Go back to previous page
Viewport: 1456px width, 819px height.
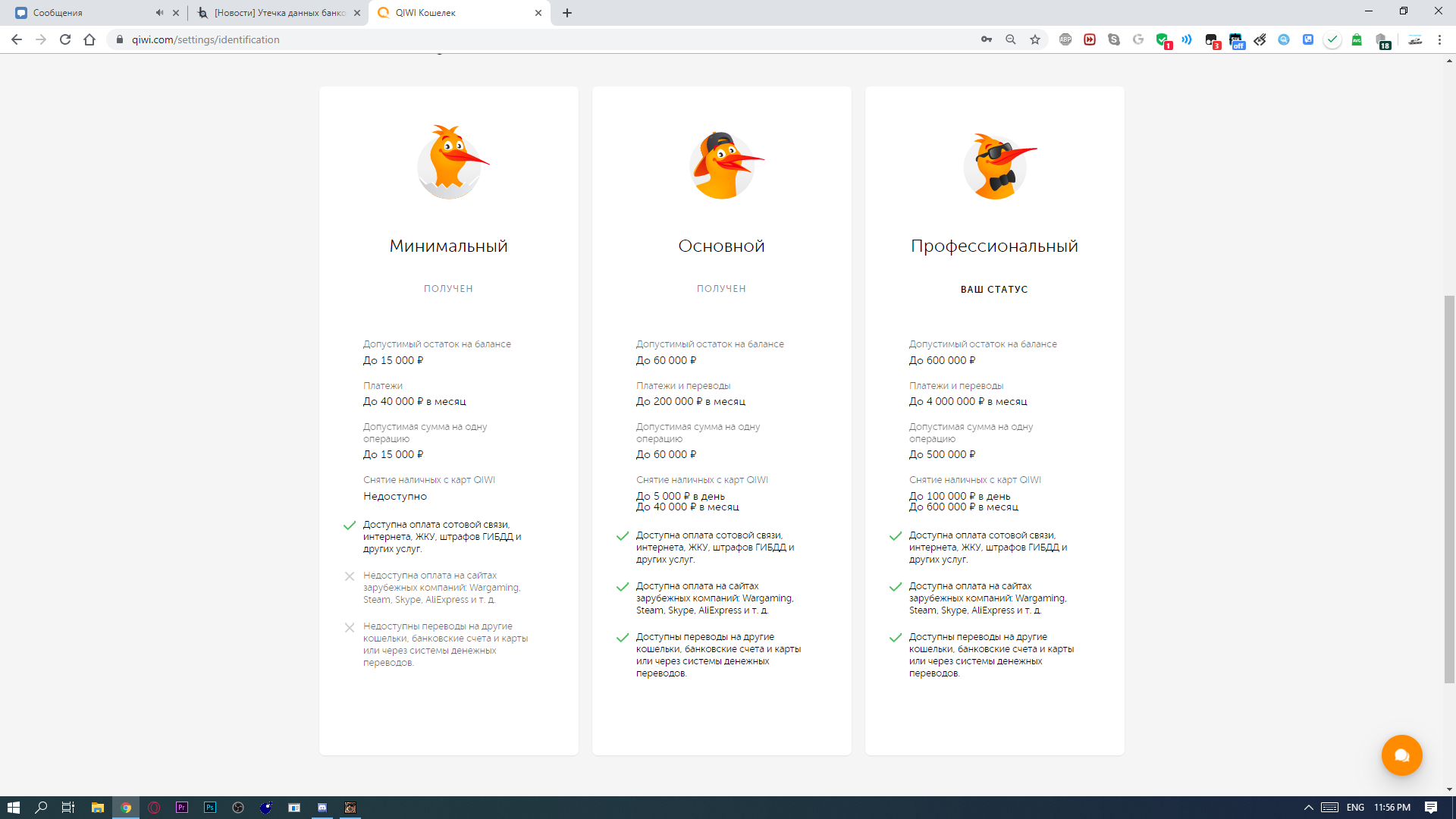17,39
